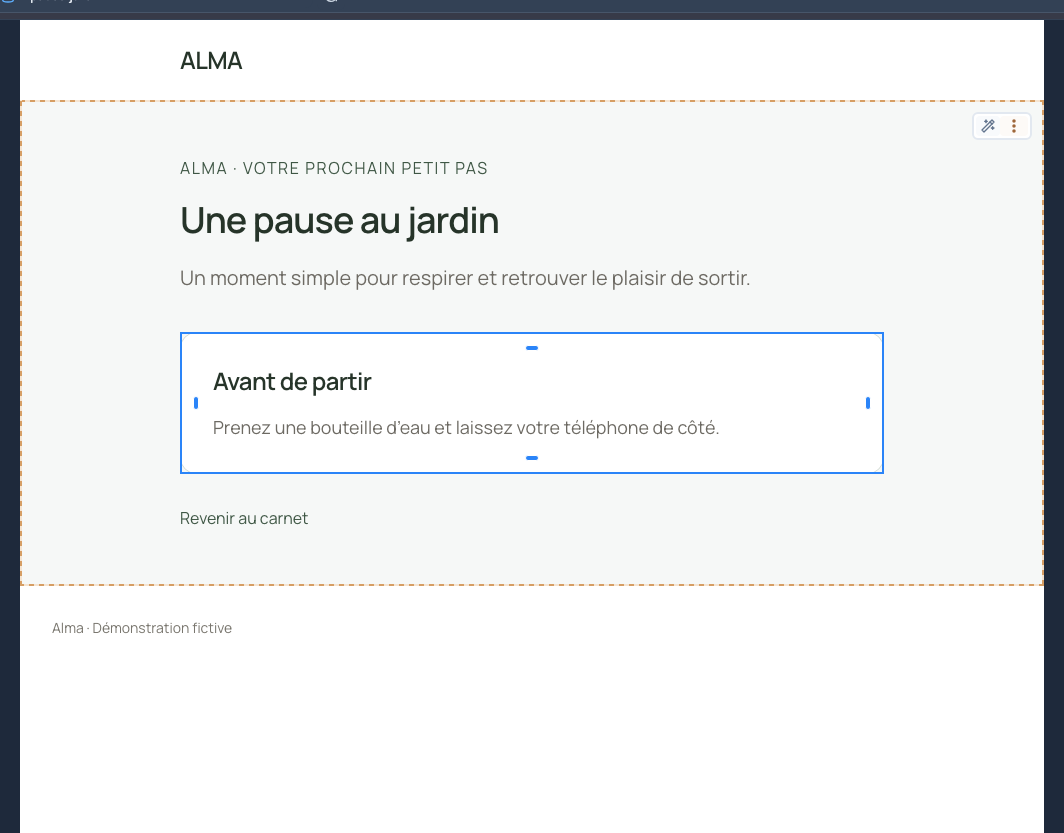Follow the 'Revenir au carnet' link

[244, 518]
